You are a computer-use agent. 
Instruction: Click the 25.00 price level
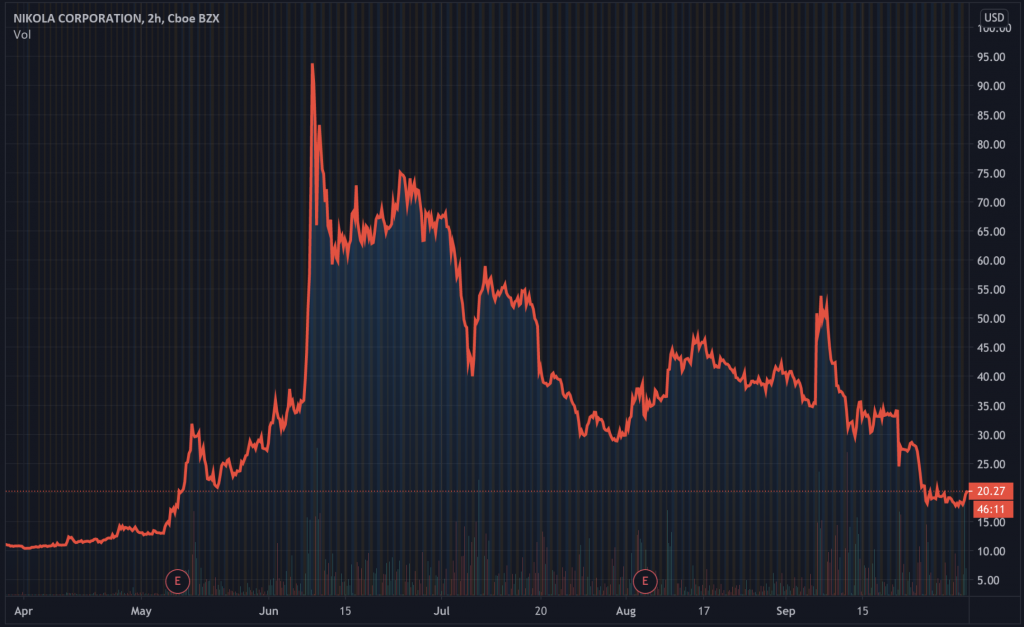(991, 464)
